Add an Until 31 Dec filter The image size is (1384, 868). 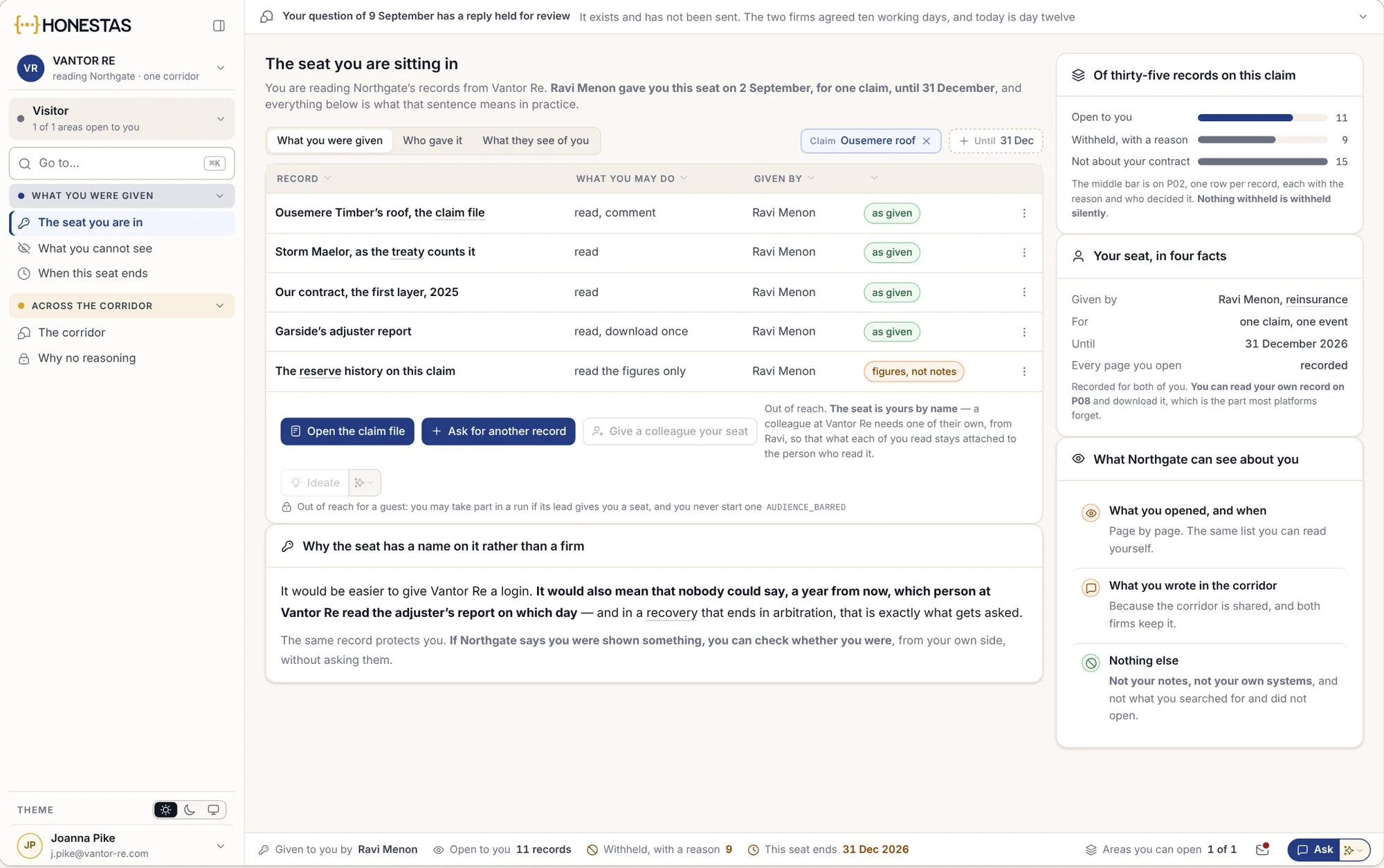click(x=996, y=141)
